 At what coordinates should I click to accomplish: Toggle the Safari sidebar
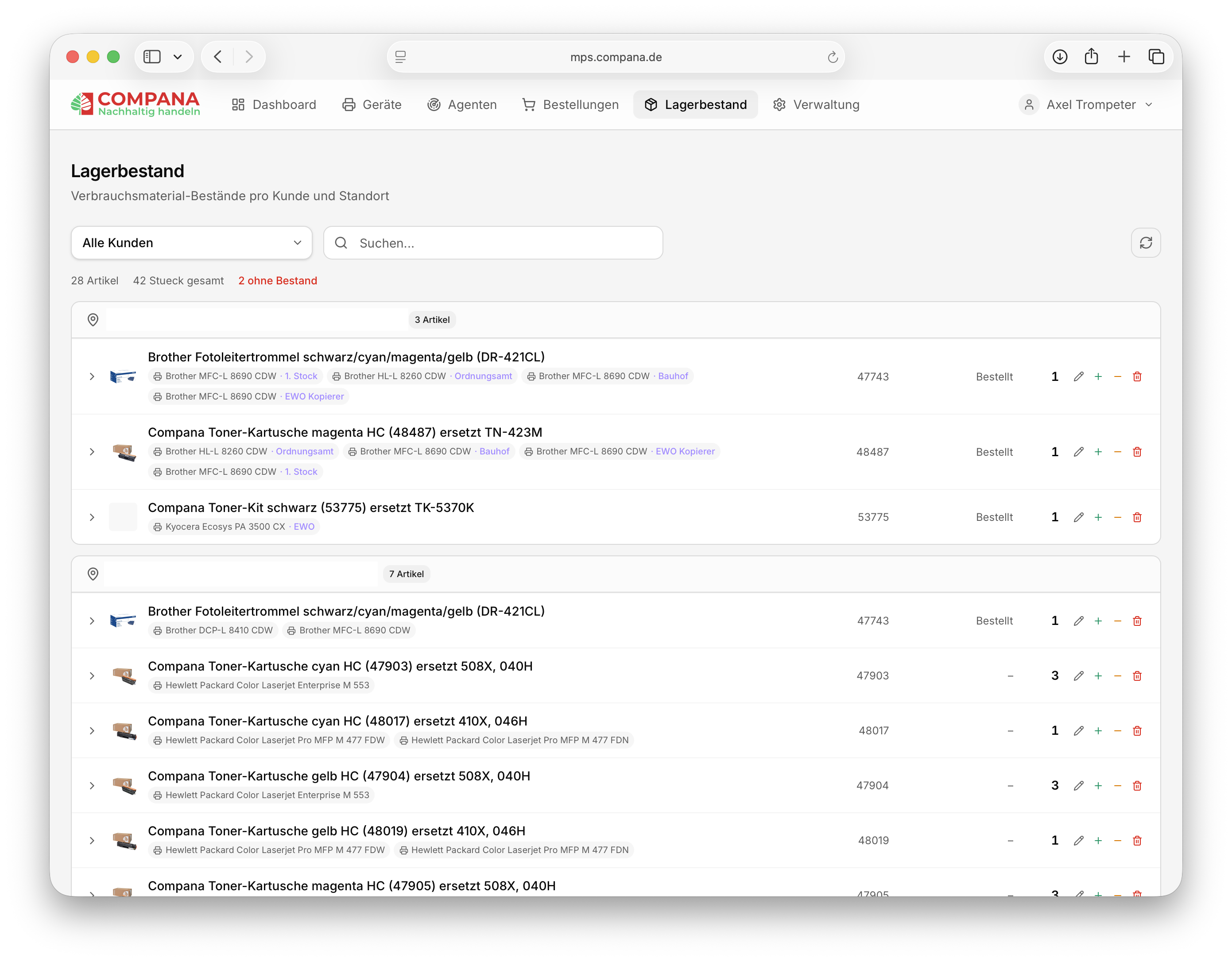pyautogui.click(x=152, y=57)
